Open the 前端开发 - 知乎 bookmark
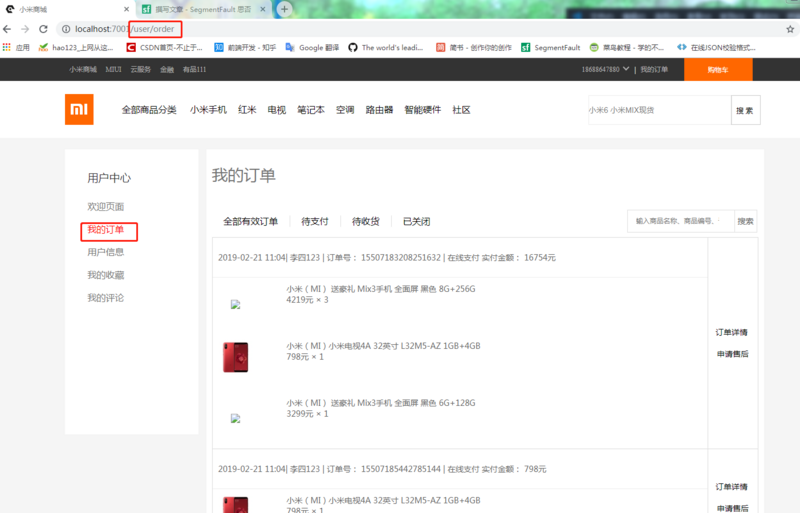 tap(245, 47)
